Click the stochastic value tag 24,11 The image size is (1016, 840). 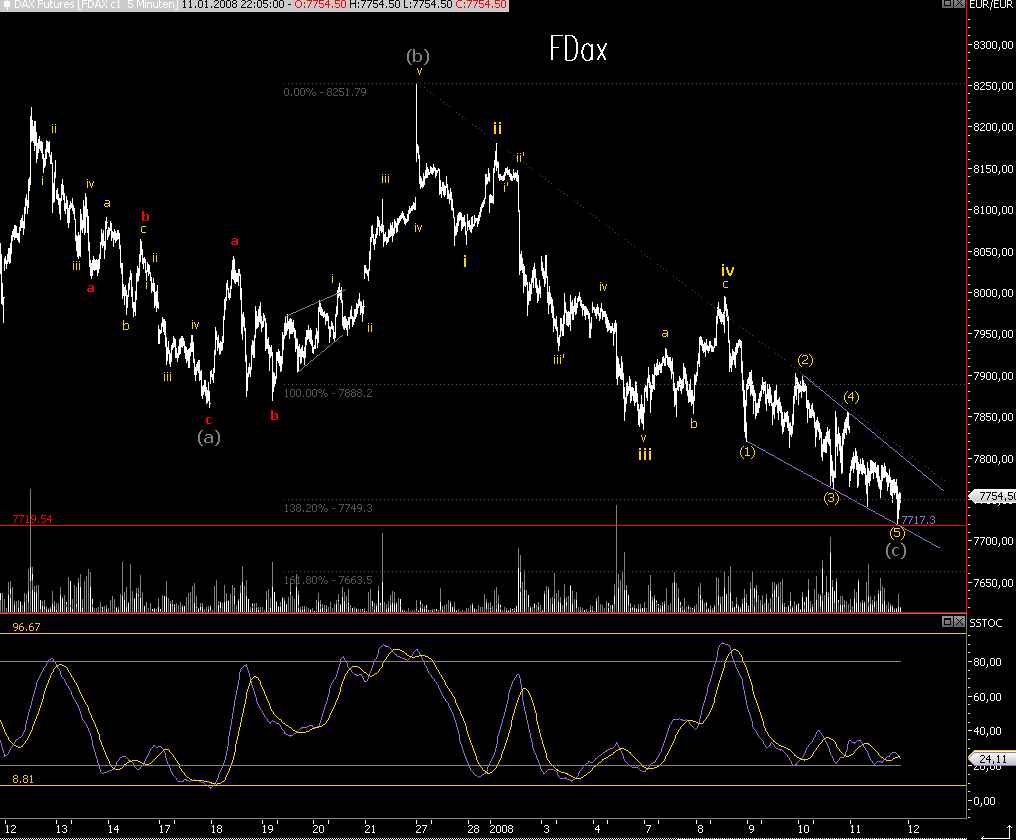click(992, 758)
